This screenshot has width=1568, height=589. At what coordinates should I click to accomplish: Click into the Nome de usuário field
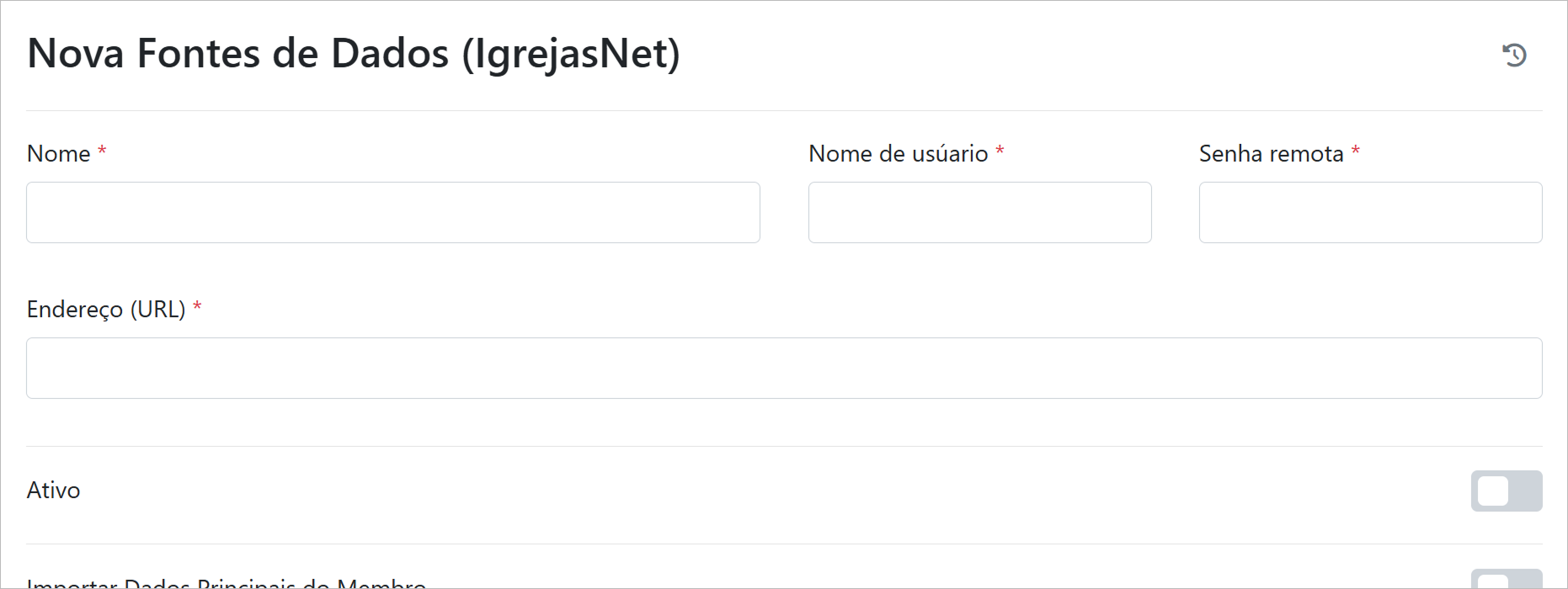[x=979, y=213]
